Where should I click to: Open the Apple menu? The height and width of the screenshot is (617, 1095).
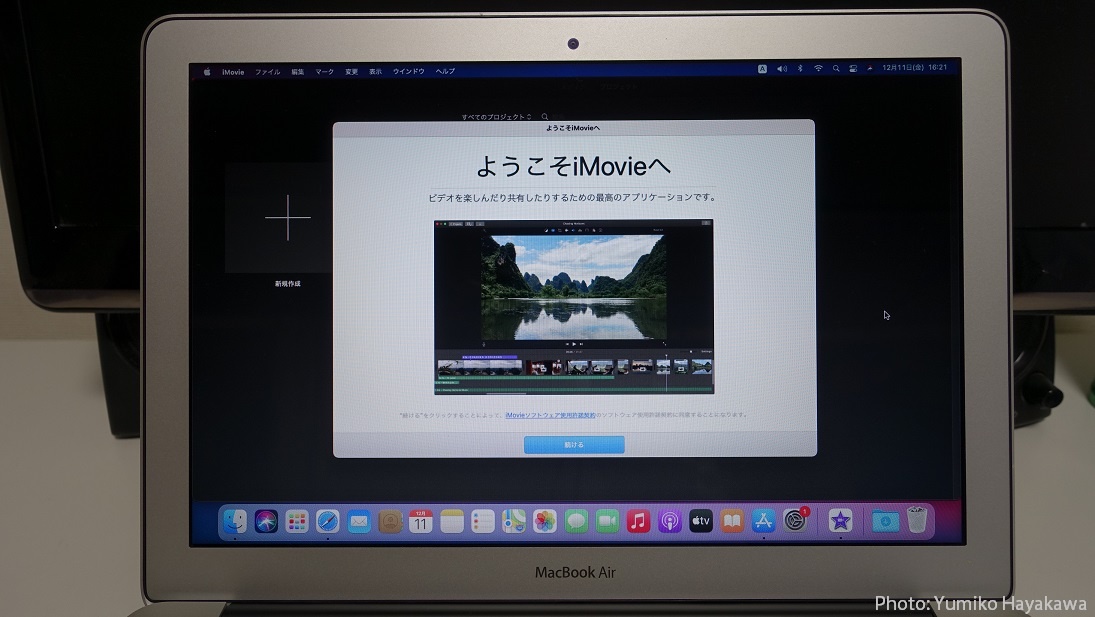207,71
